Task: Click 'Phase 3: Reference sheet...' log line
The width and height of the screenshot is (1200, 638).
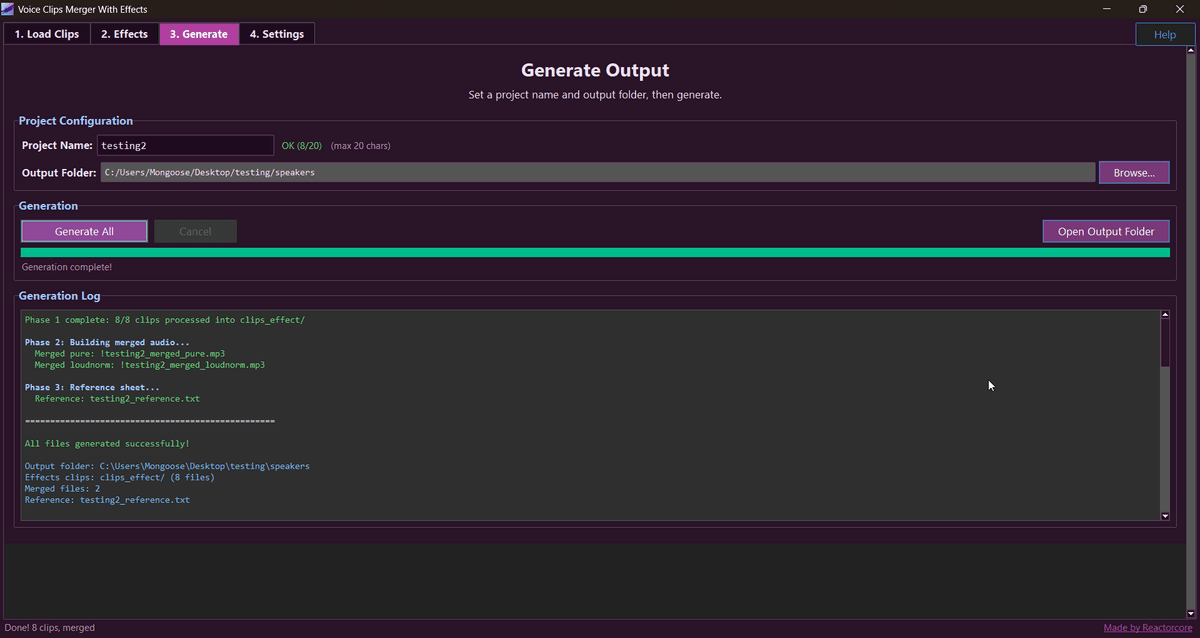Action: click(x=92, y=388)
